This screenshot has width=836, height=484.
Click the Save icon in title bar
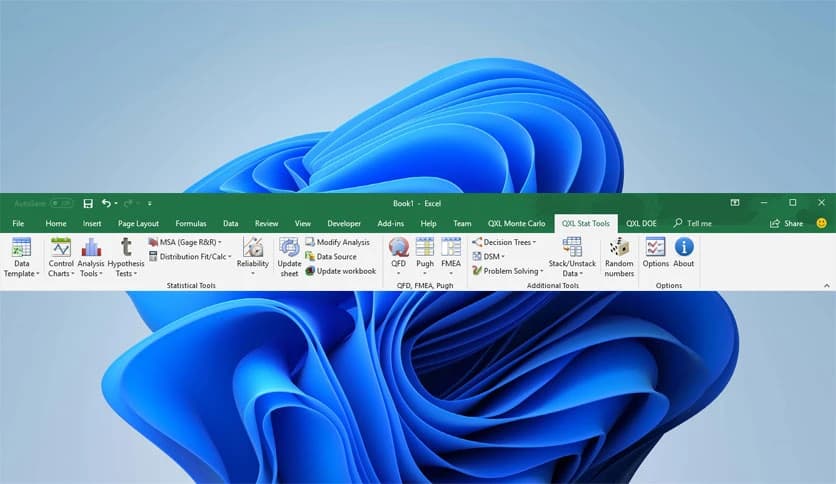pyautogui.click(x=88, y=203)
